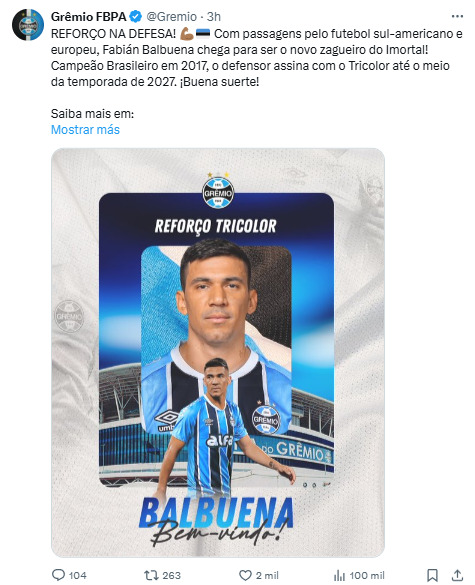
Task: Open the 3h timestamp permalink
Action: [214, 16]
